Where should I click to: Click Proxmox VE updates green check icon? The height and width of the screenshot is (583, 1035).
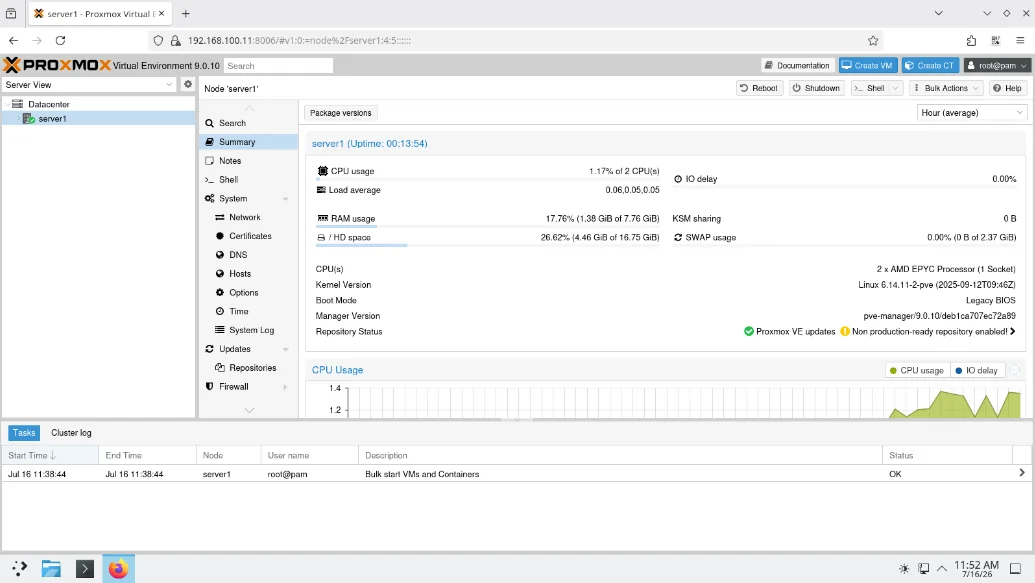coord(749,331)
